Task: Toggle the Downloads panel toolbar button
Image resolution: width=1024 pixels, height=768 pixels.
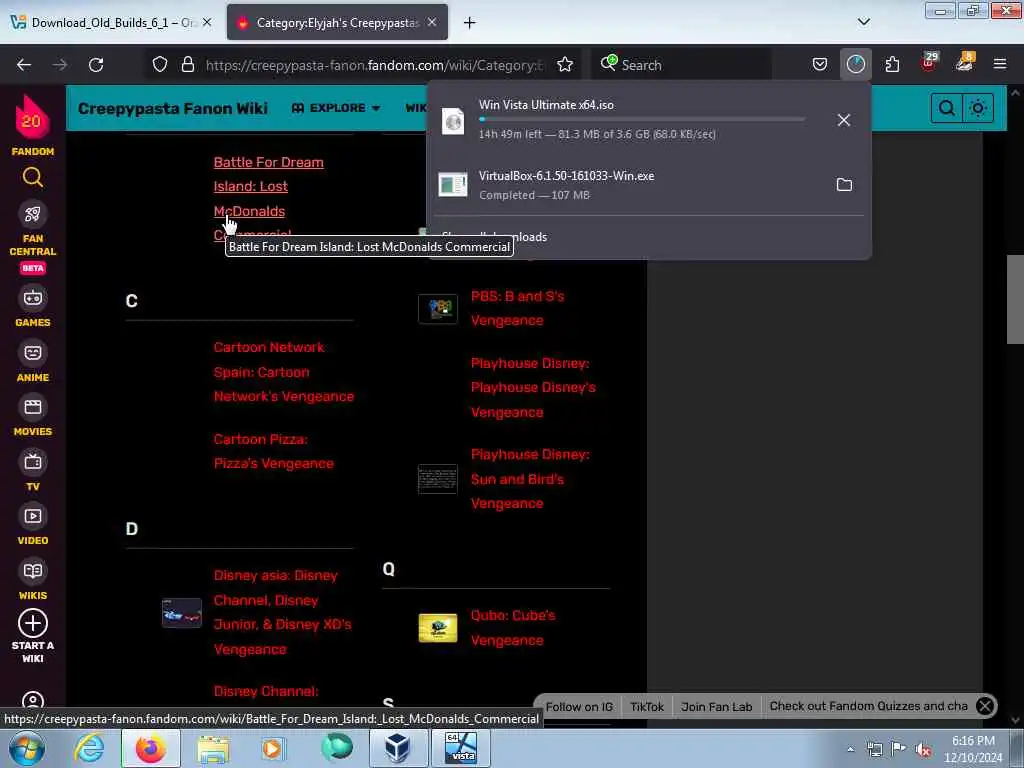Action: click(x=856, y=64)
